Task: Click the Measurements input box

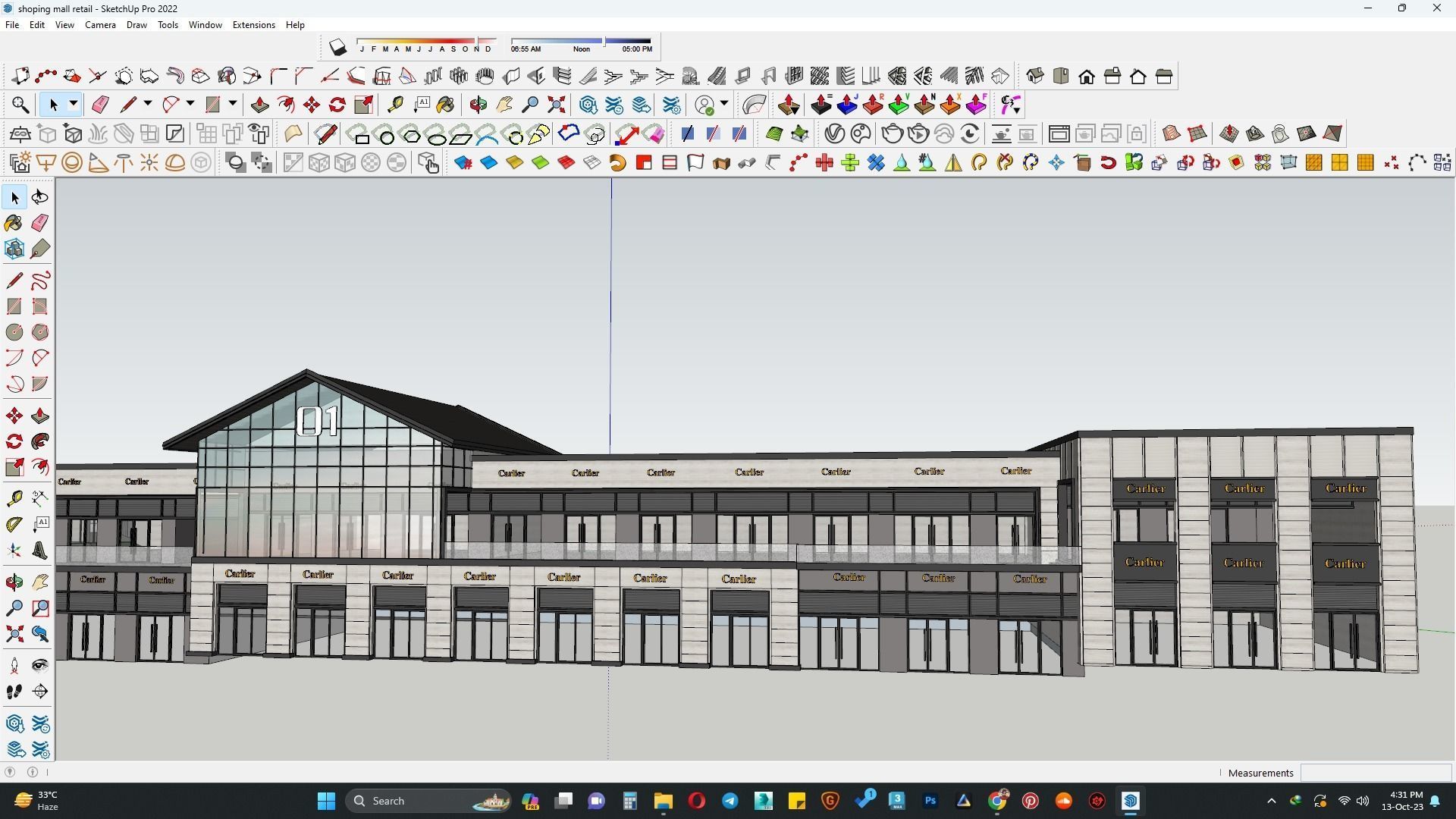Action: [1376, 773]
